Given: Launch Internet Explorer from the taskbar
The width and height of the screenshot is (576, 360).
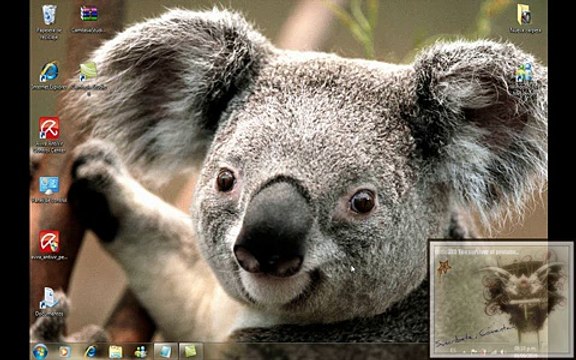Looking at the screenshot, I should 90,352.
